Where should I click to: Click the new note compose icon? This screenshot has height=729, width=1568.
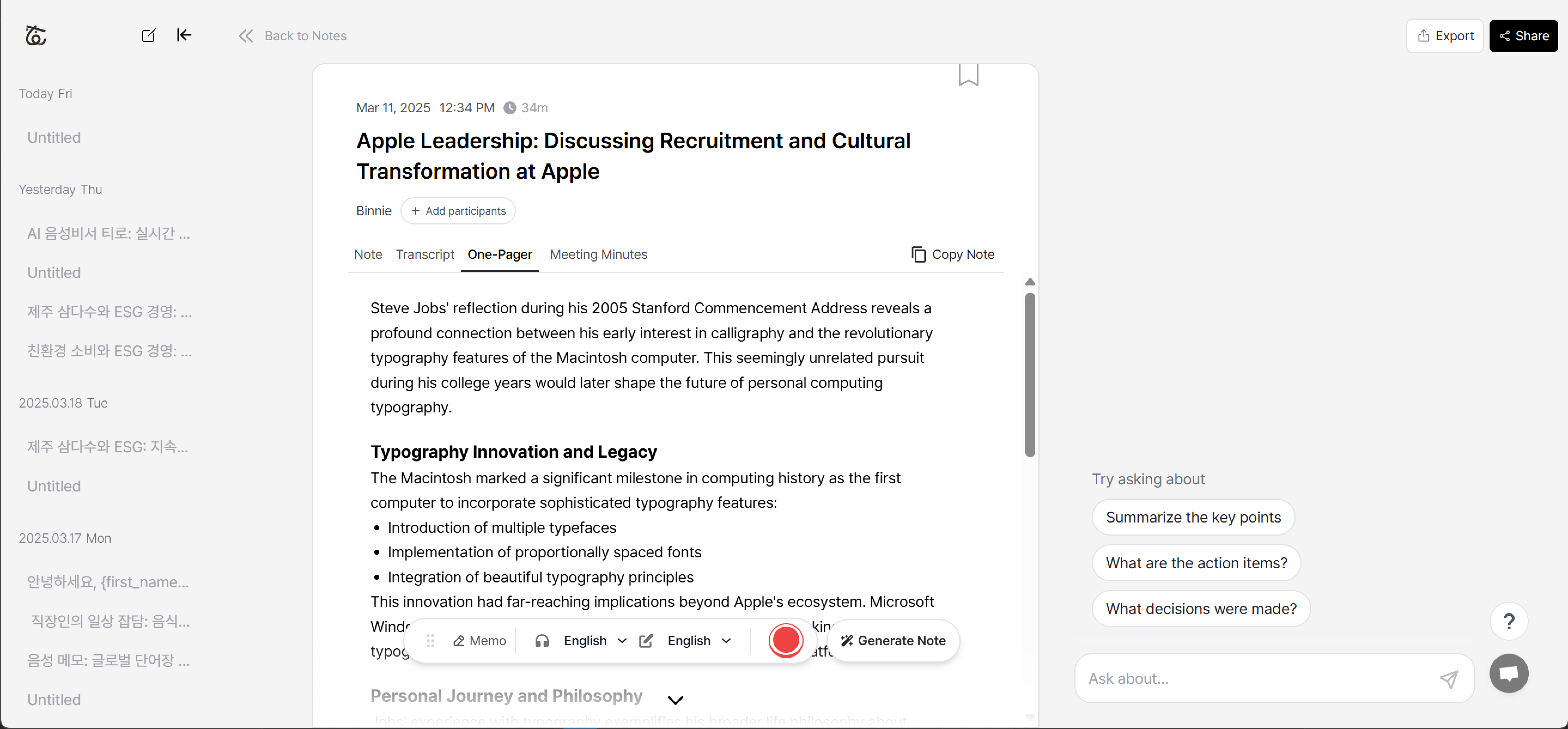pyautogui.click(x=148, y=35)
